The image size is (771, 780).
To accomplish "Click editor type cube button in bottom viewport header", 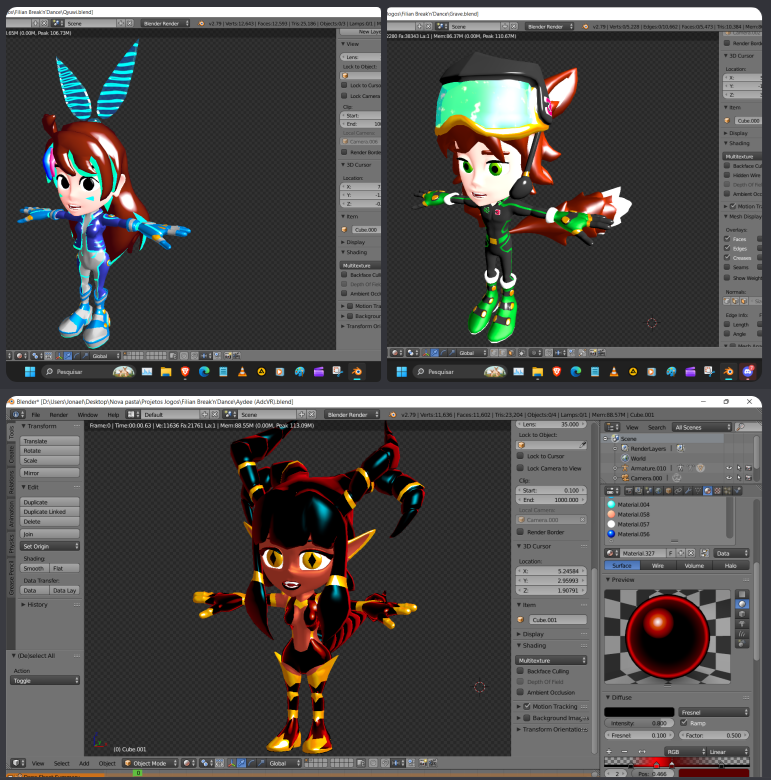I will click(x=19, y=763).
